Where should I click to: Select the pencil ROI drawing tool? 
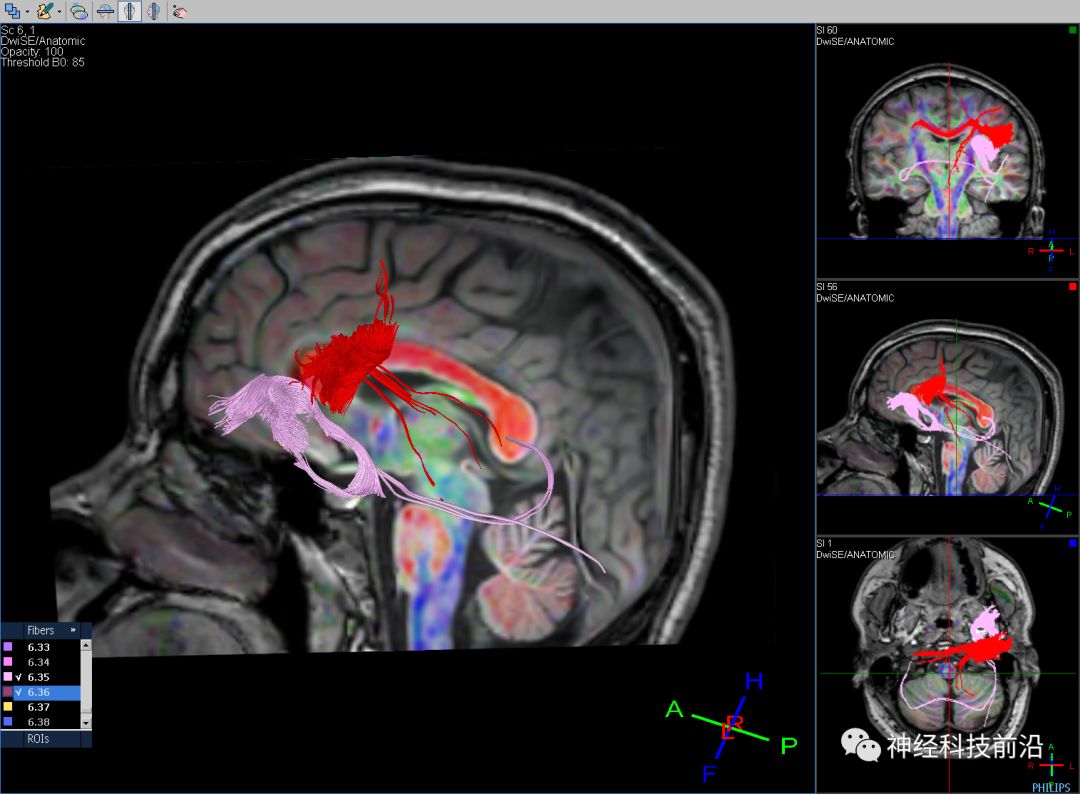point(45,11)
